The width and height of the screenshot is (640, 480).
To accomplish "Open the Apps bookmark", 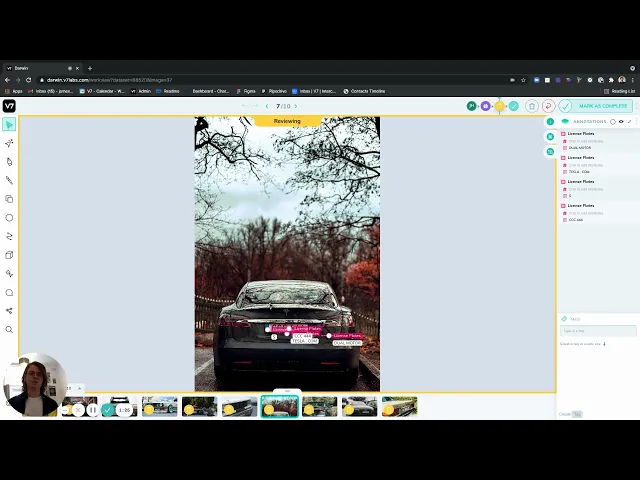I will click(14, 91).
